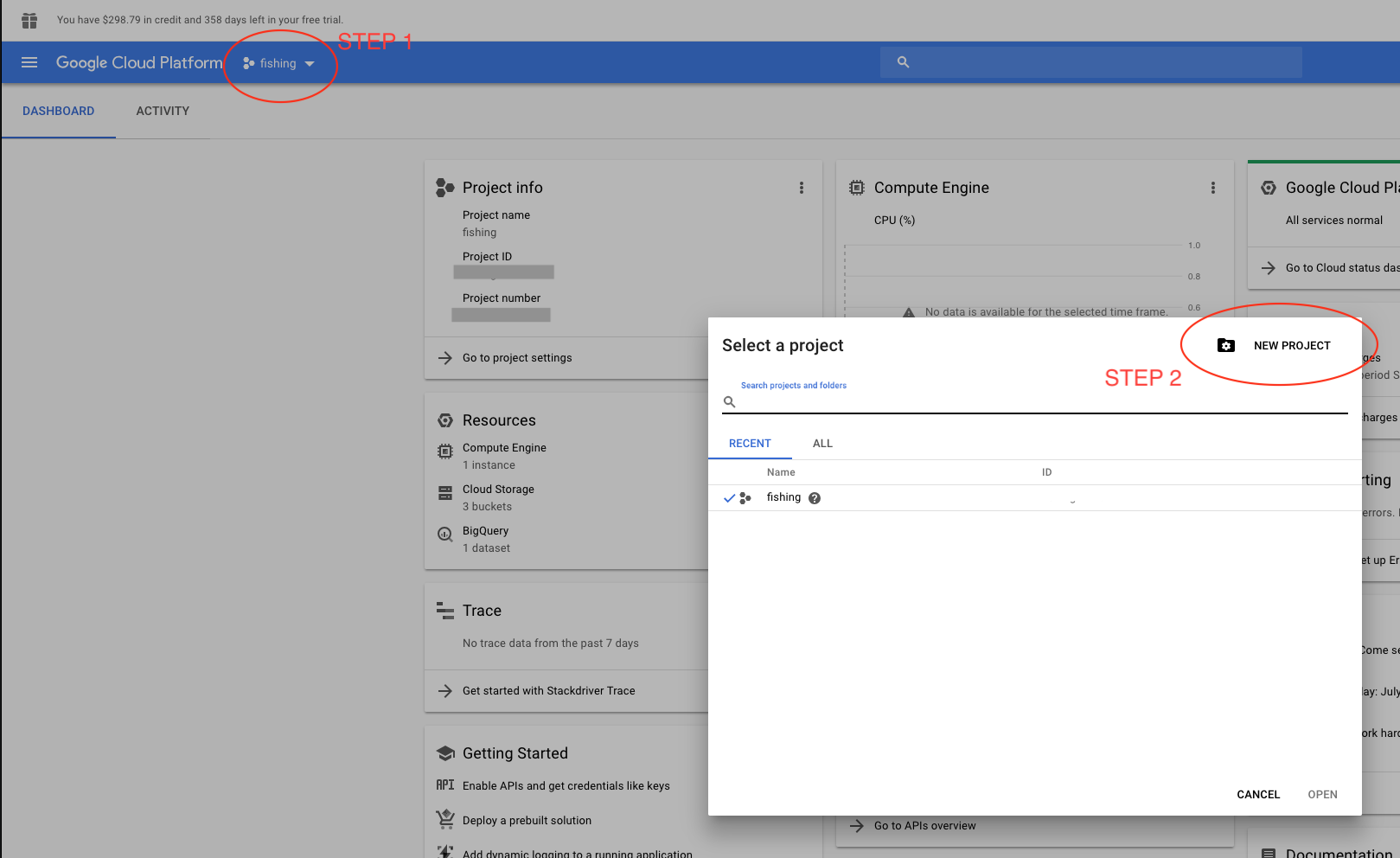Open the fishing project selector dropdown
Image resolution: width=1400 pixels, height=858 pixels.
coord(278,63)
